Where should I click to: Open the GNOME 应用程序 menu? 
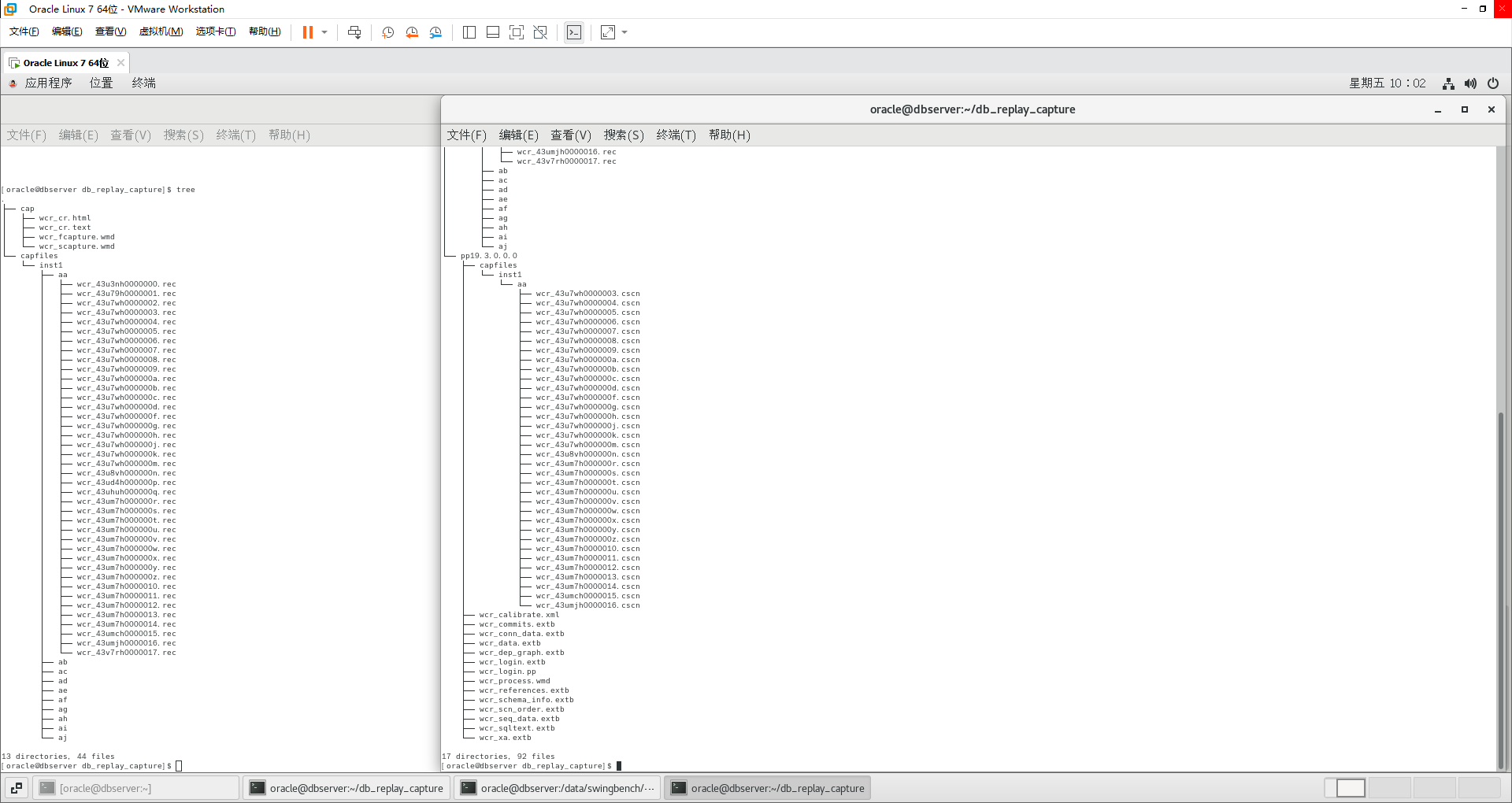tap(48, 83)
